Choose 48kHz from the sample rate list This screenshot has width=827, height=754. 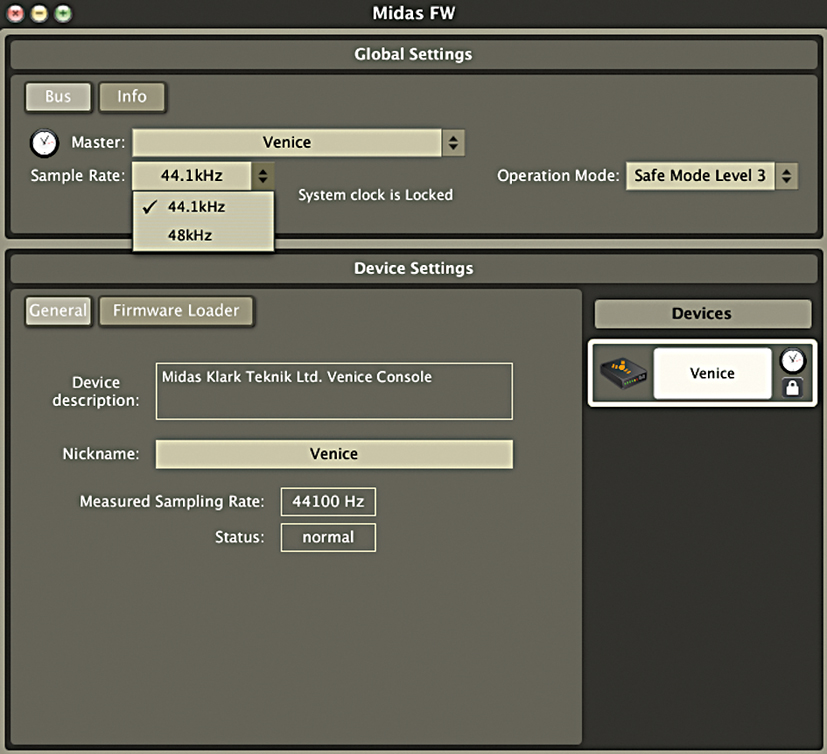point(204,235)
